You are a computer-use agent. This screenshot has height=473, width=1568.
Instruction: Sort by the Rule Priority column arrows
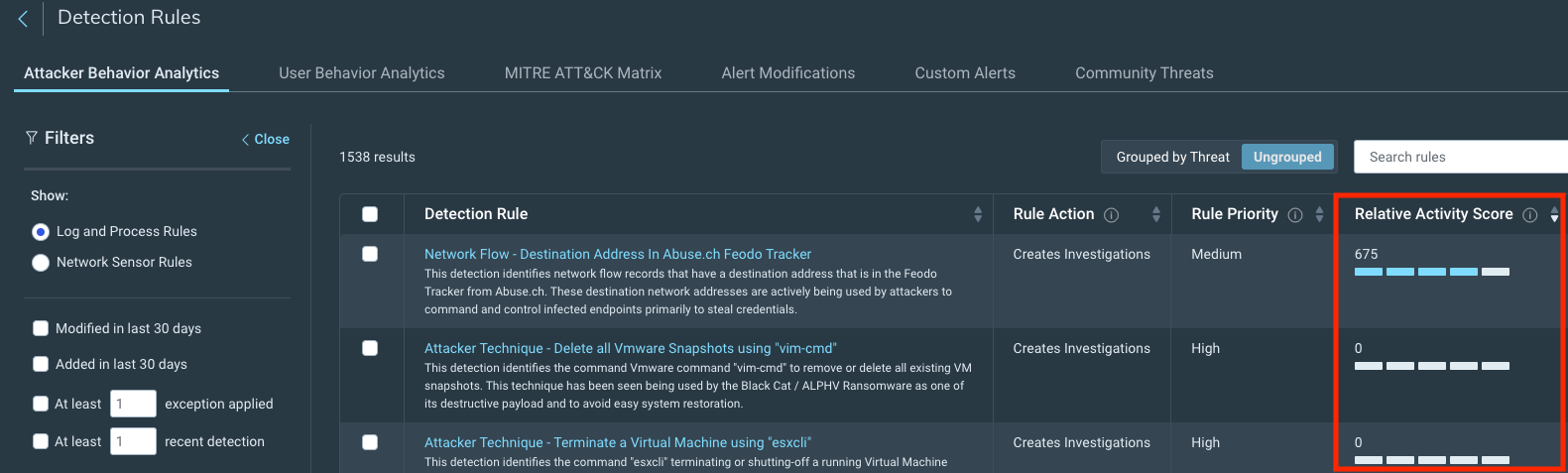(x=1318, y=214)
